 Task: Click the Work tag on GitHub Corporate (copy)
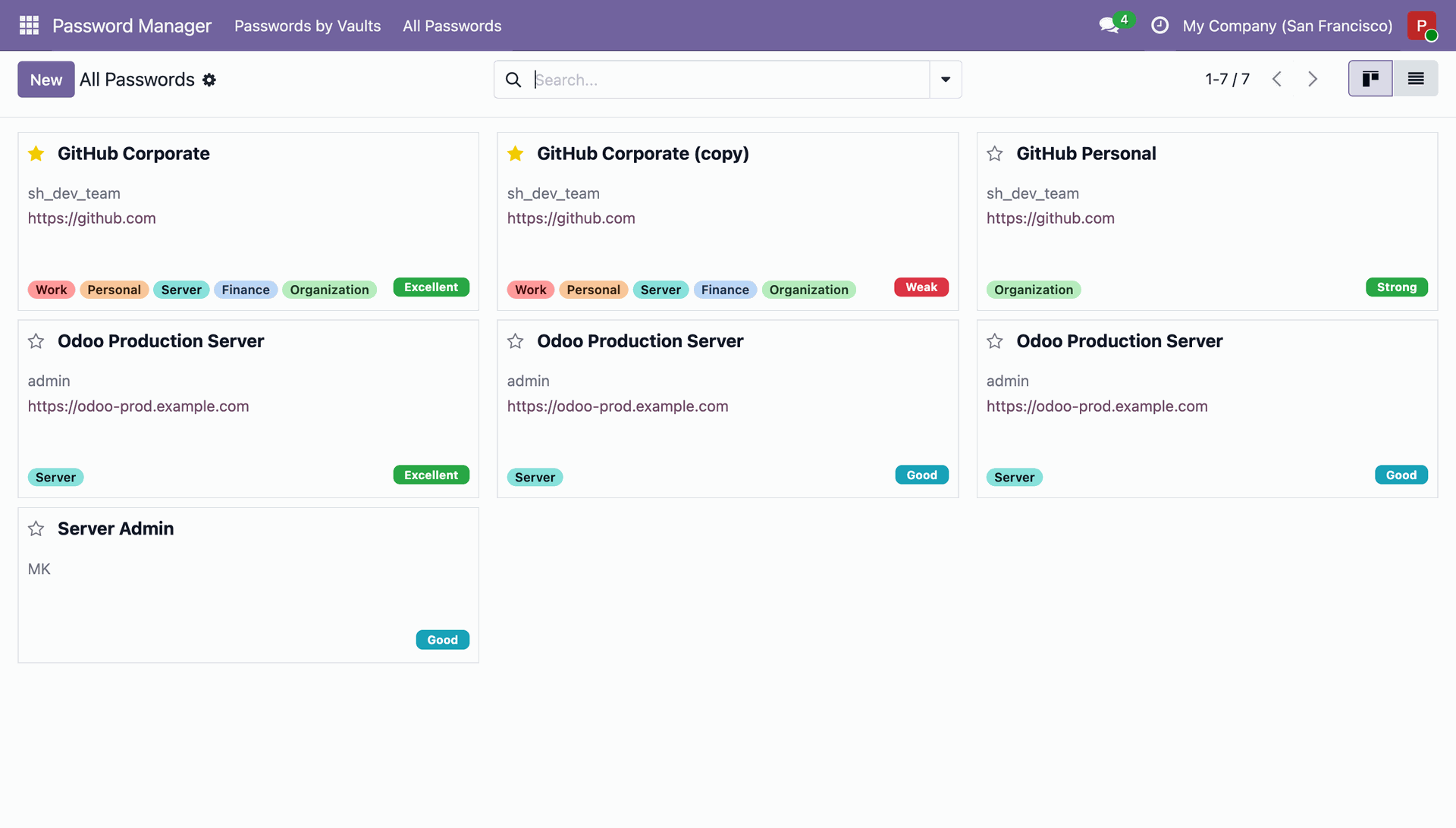click(531, 290)
